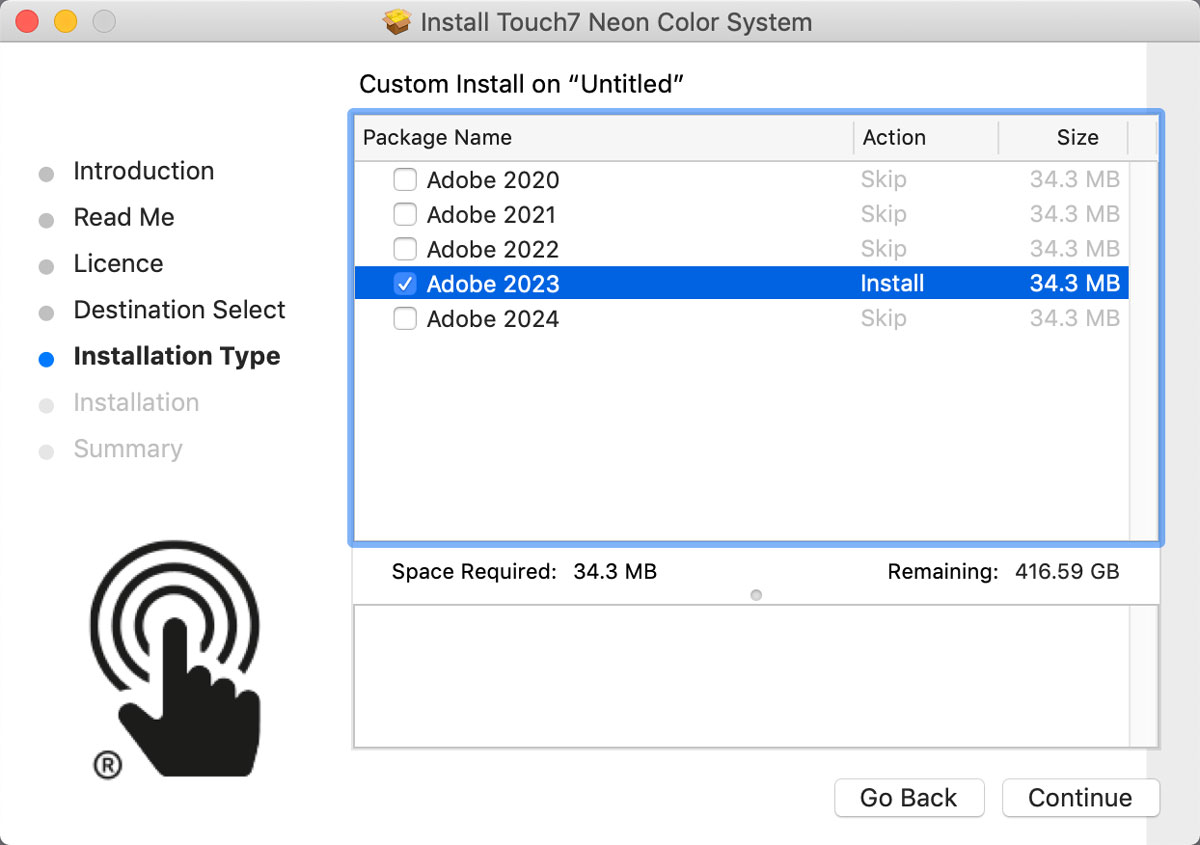Click the Go Back button
This screenshot has width=1200, height=845.
pyautogui.click(x=909, y=798)
